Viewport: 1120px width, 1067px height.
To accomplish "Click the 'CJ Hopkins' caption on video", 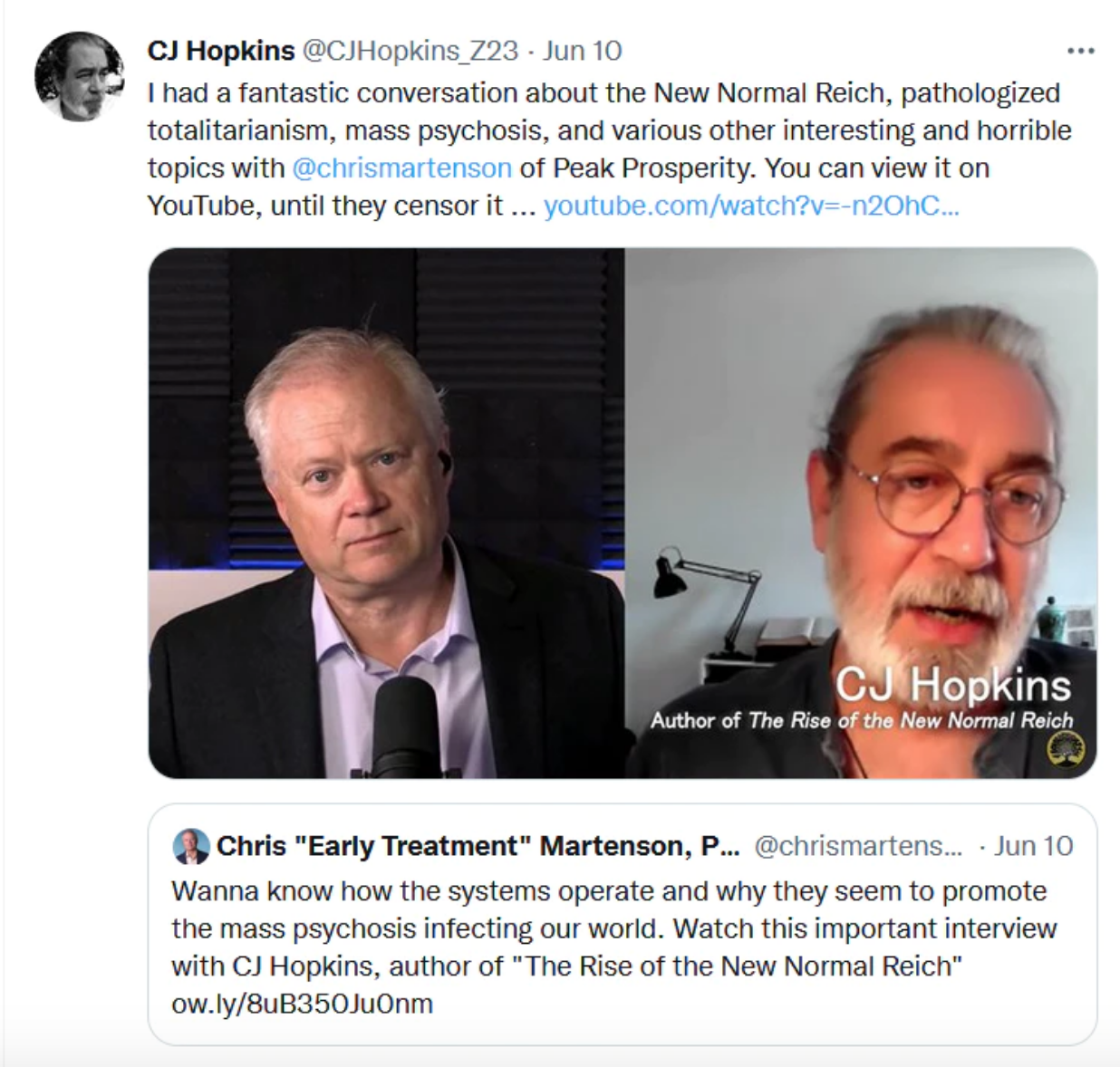I will 952,685.
